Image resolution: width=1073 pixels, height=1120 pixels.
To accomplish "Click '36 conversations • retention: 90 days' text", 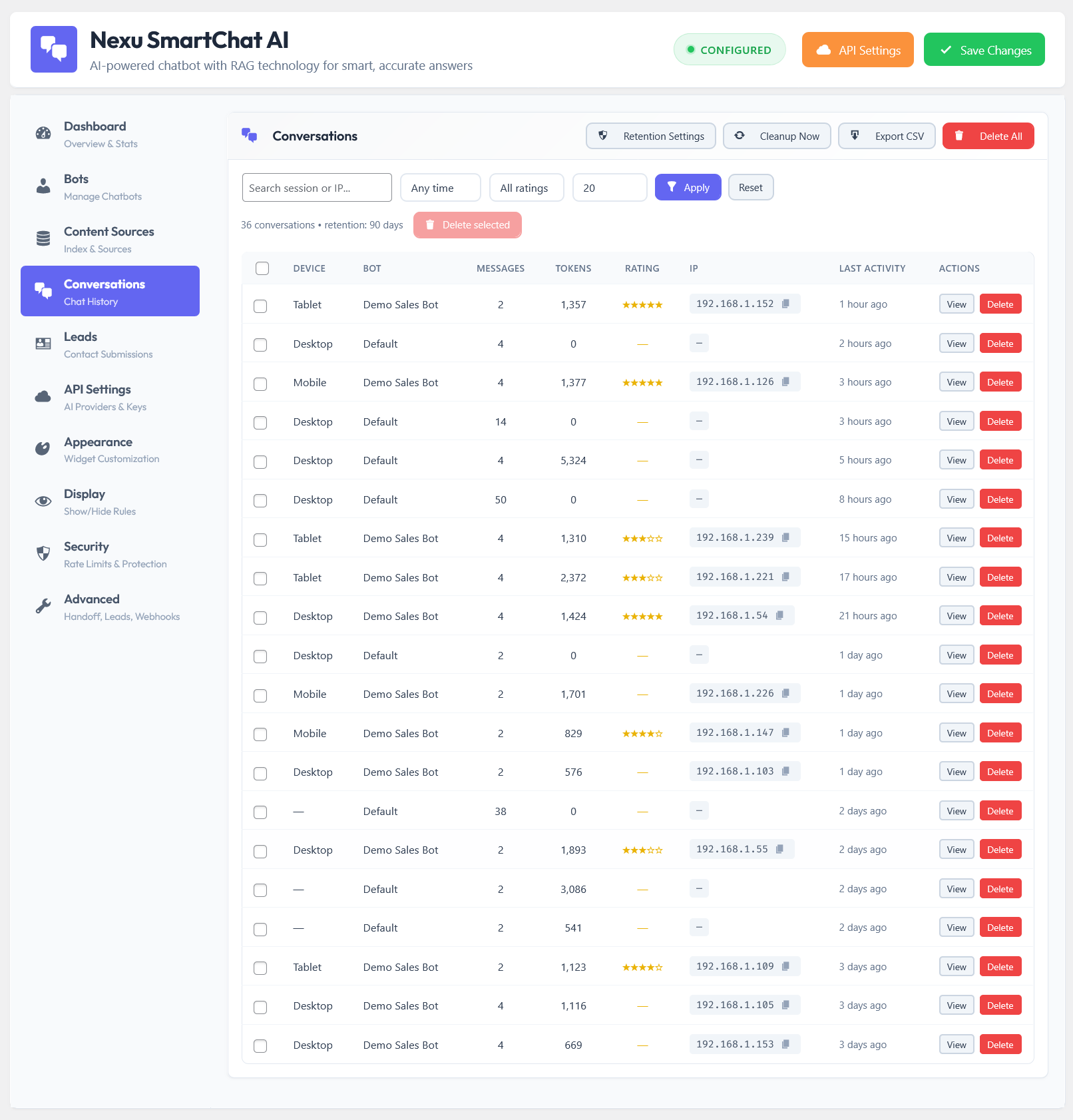I will tap(322, 225).
